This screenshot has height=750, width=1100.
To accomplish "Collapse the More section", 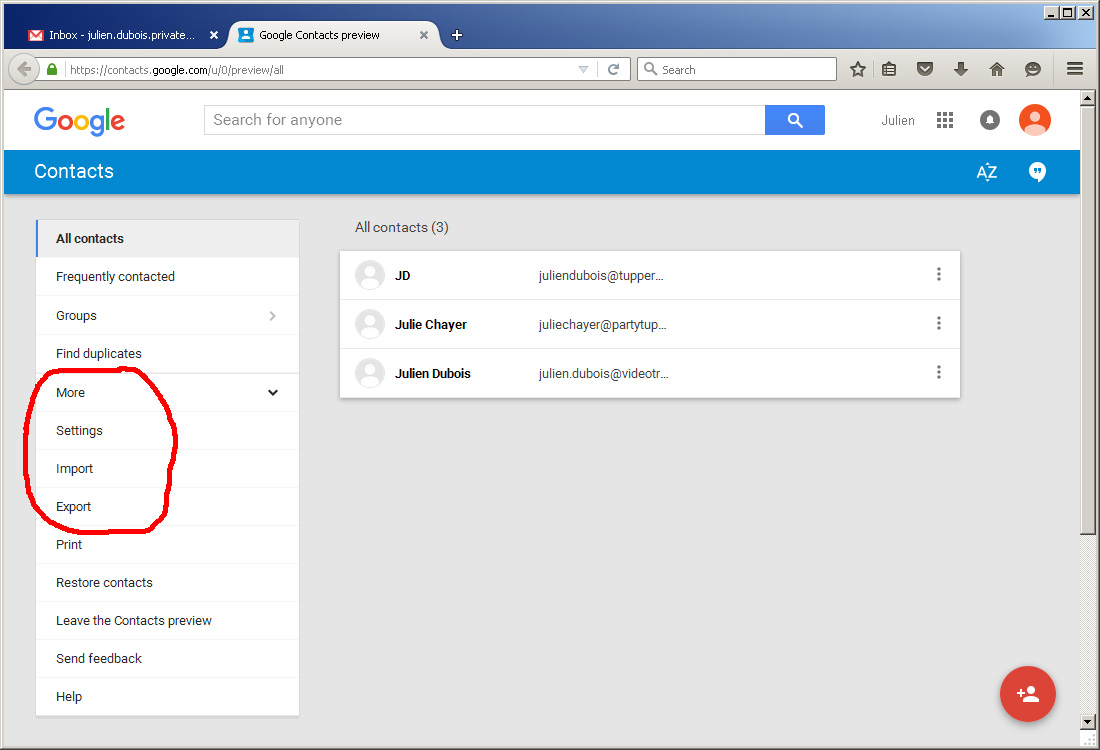I will coord(272,393).
